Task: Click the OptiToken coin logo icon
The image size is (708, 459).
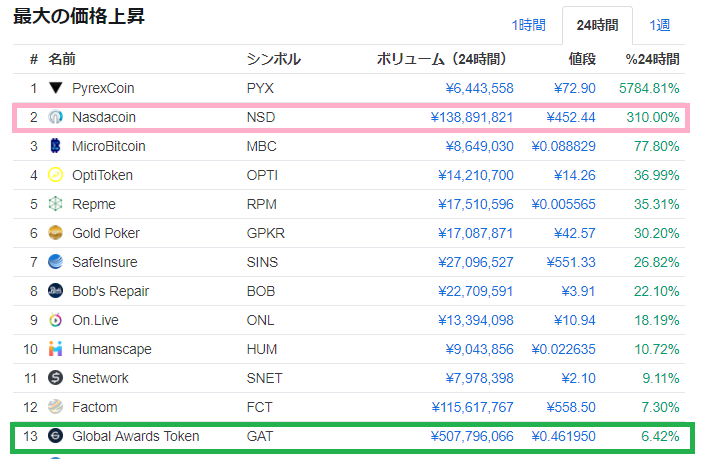Action: pos(56,175)
